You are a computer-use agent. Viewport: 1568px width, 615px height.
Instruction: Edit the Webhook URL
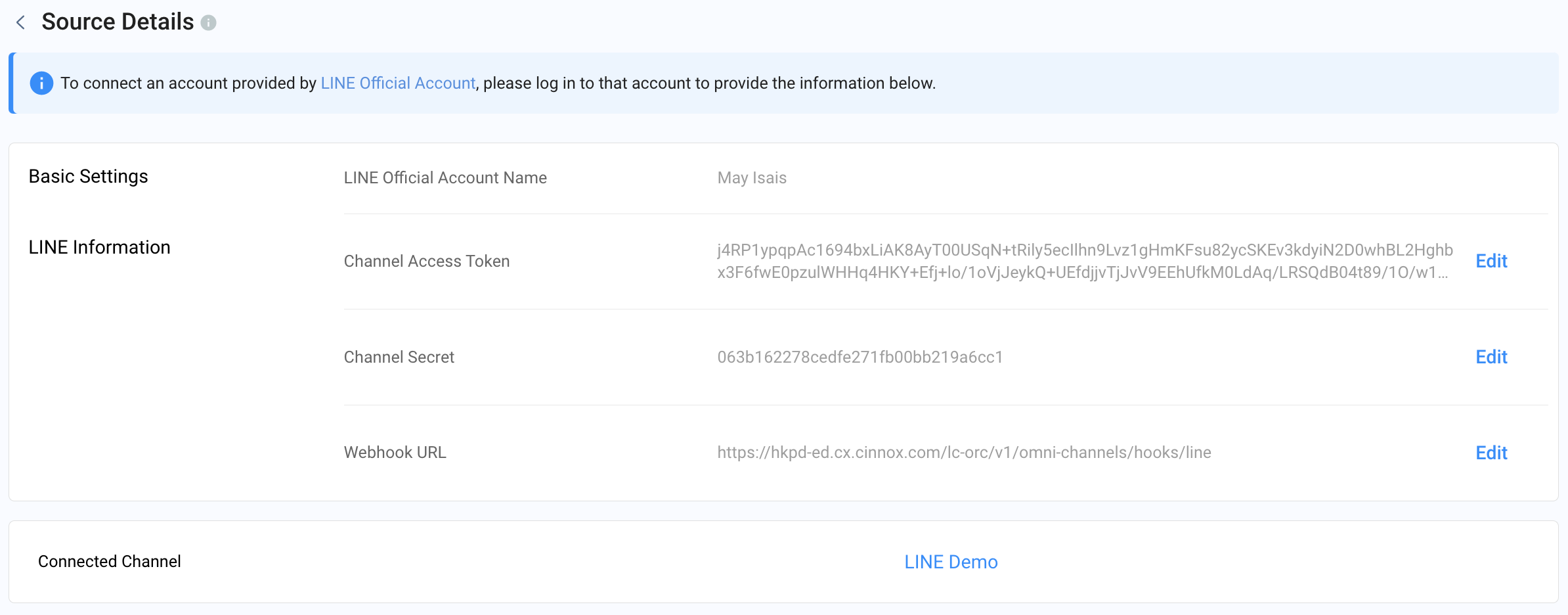(x=1491, y=453)
